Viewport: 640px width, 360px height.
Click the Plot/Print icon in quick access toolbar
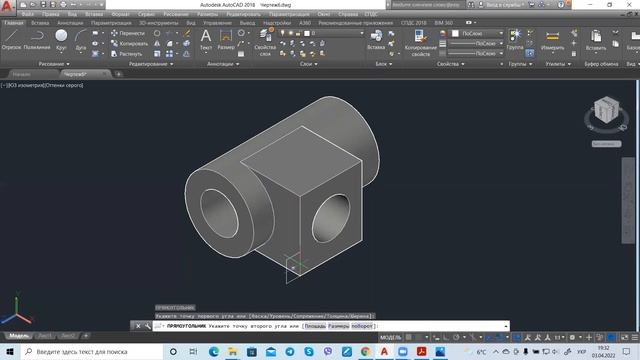(63, 4)
